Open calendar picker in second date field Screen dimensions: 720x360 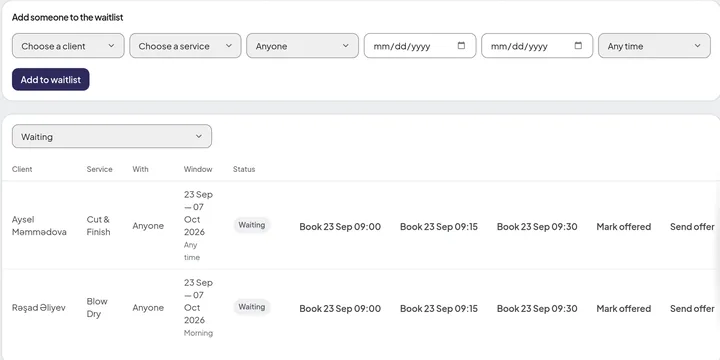[578, 45]
